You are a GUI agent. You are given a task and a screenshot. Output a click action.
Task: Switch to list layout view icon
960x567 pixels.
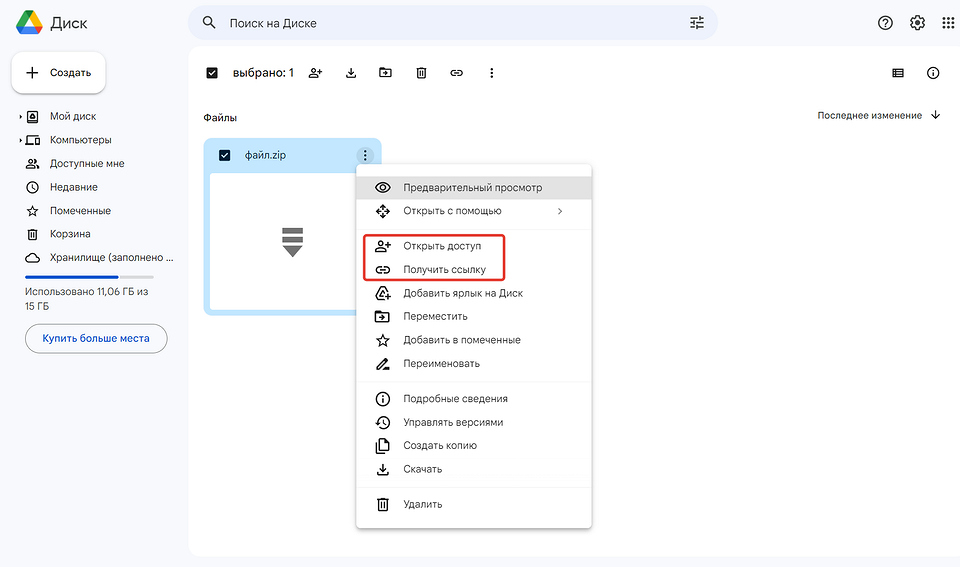(x=898, y=73)
